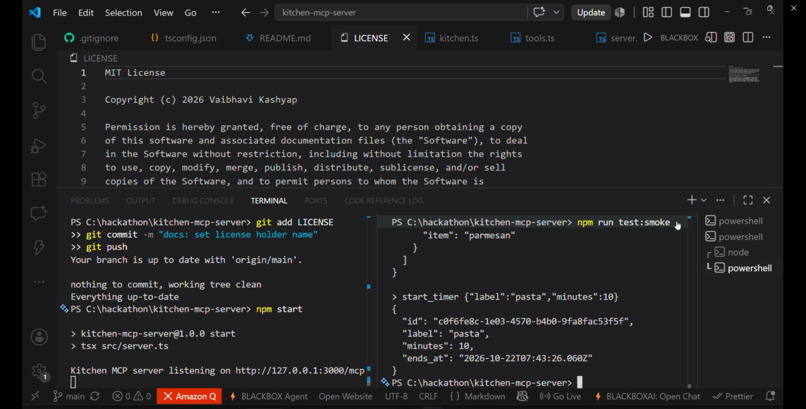Image resolution: width=806 pixels, height=409 pixels.
Task: Open more editor actions ellipsis
Action: 766,37
